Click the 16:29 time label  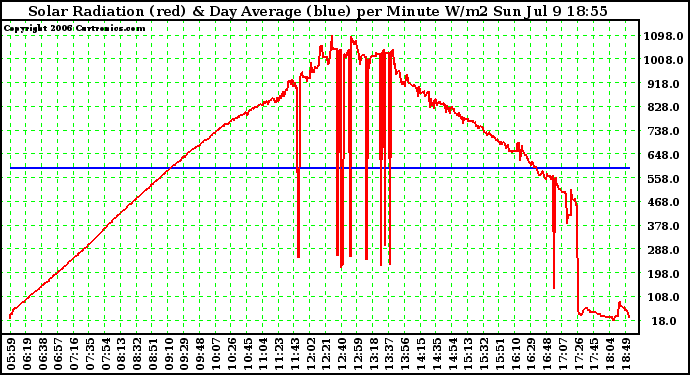[531, 354]
